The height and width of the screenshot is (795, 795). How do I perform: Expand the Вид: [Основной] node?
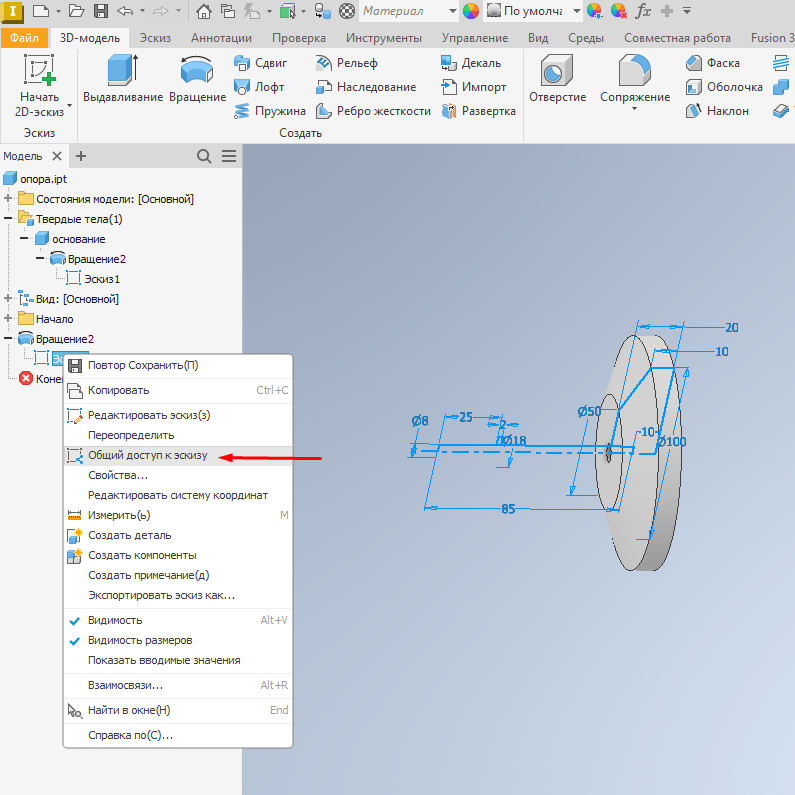tap(8, 299)
